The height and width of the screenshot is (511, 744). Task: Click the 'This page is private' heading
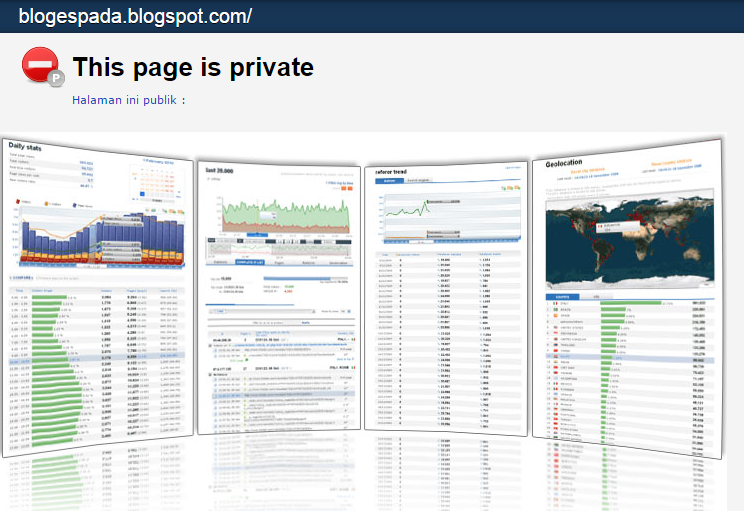[x=193, y=67]
